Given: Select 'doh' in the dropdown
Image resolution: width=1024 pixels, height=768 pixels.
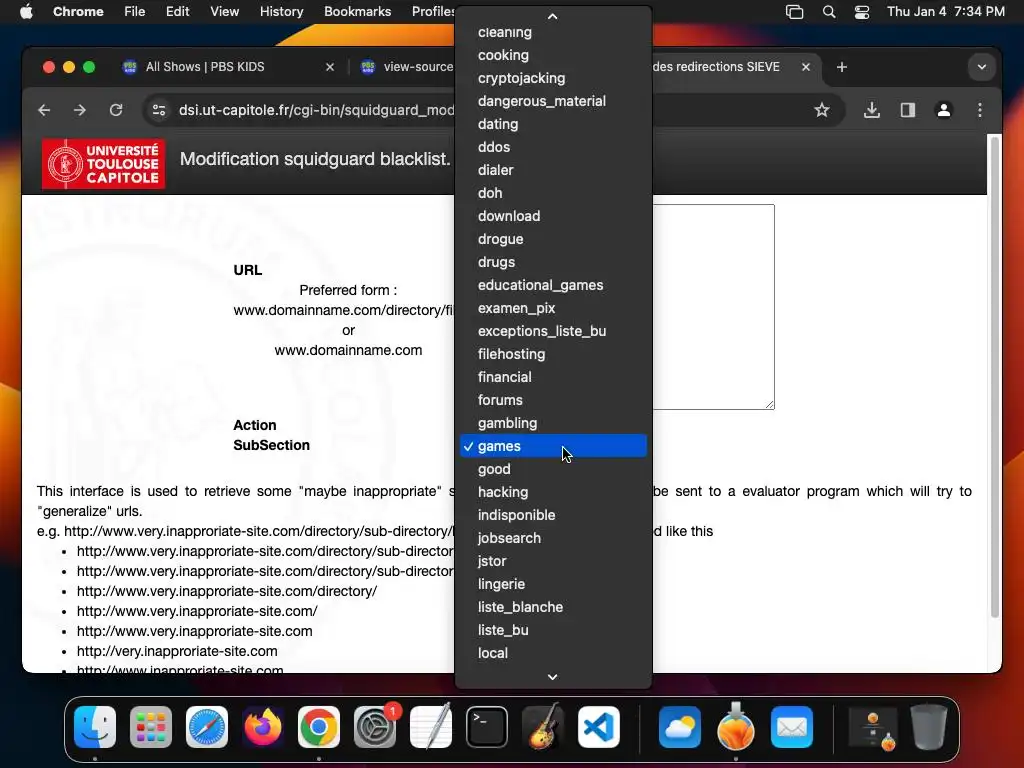Looking at the screenshot, I should pyautogui.click(x=553, y=193).
